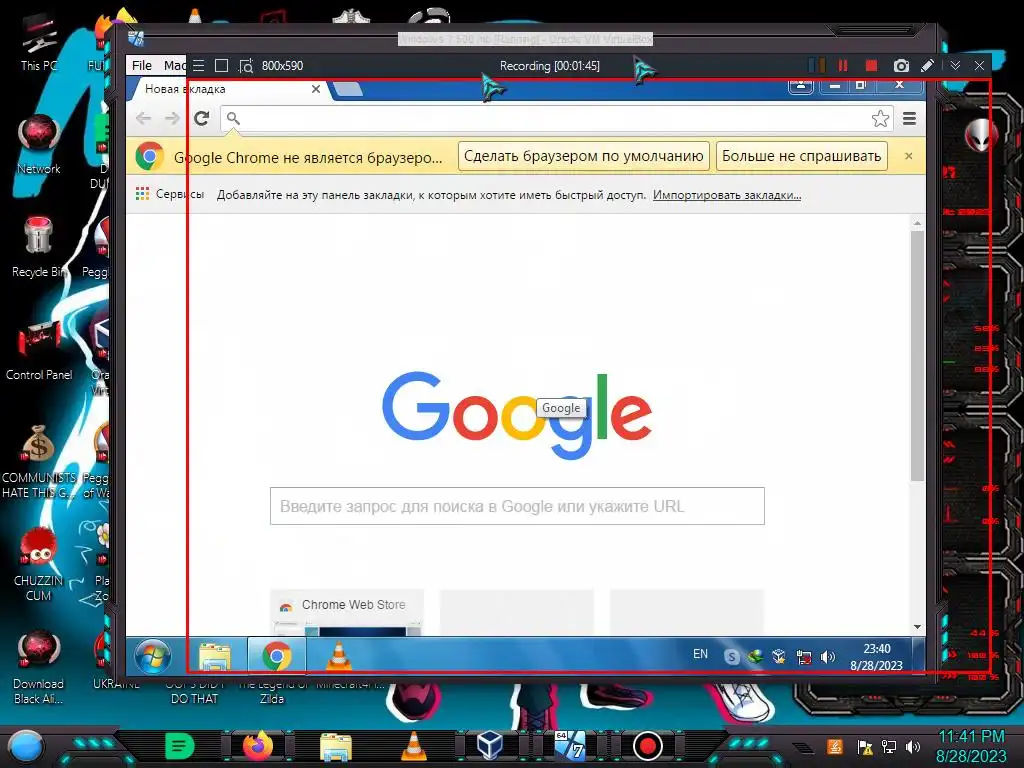Click the Chrome page scrollbar down arrow

point(918,627)
